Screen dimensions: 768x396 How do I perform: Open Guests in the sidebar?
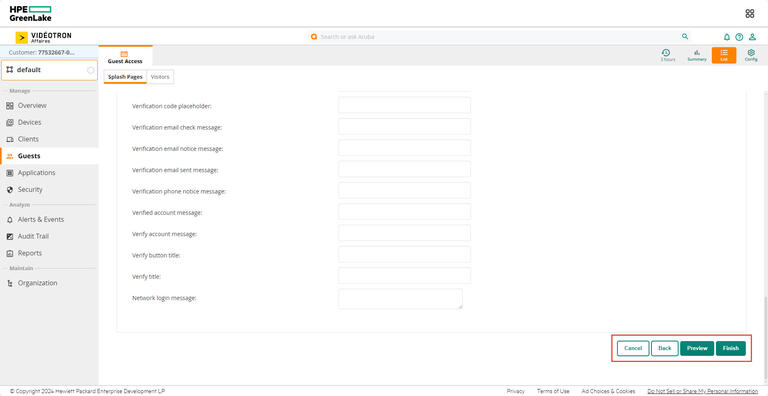pos(49,156)
